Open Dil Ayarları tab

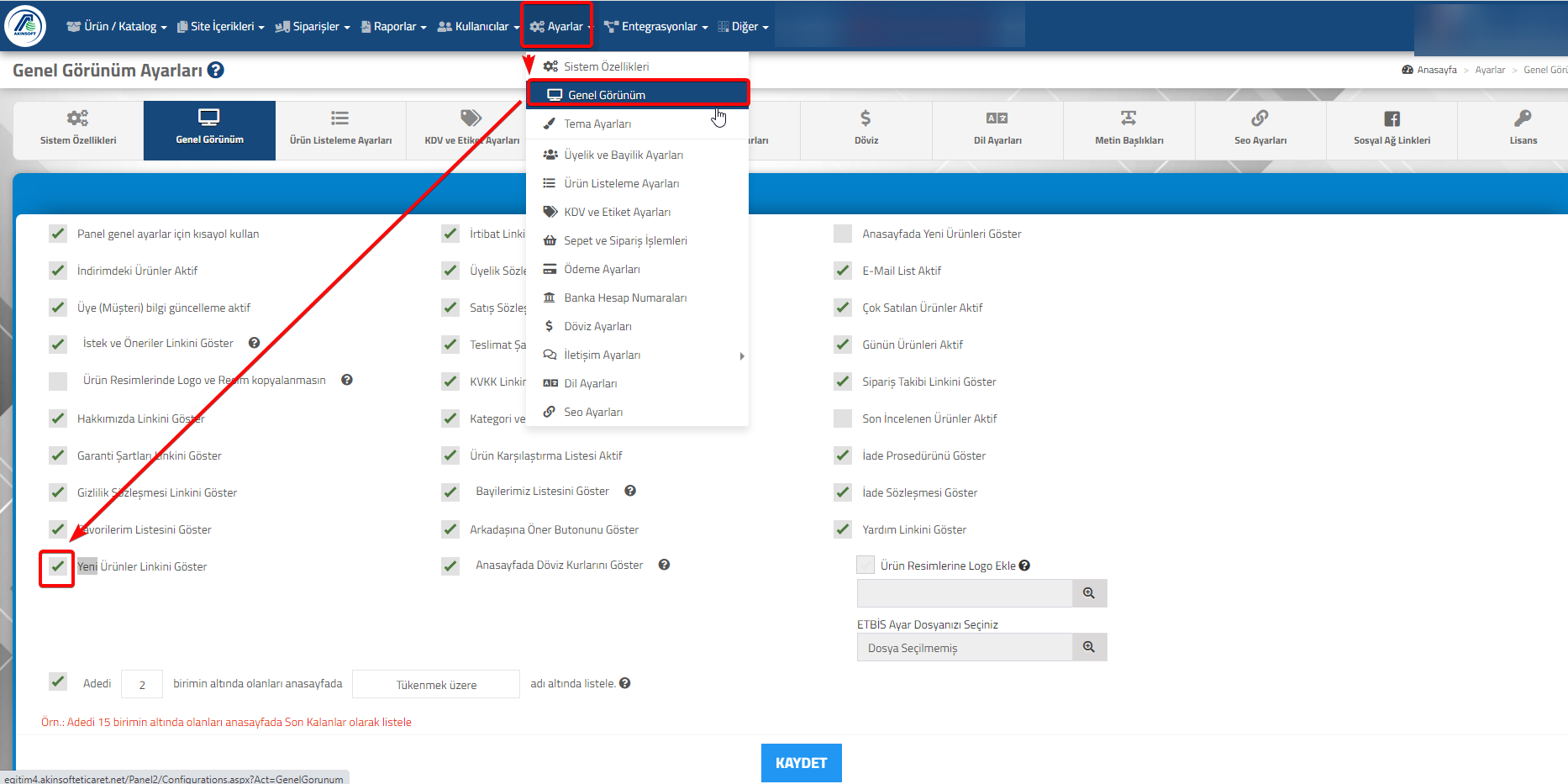point(997,130)
